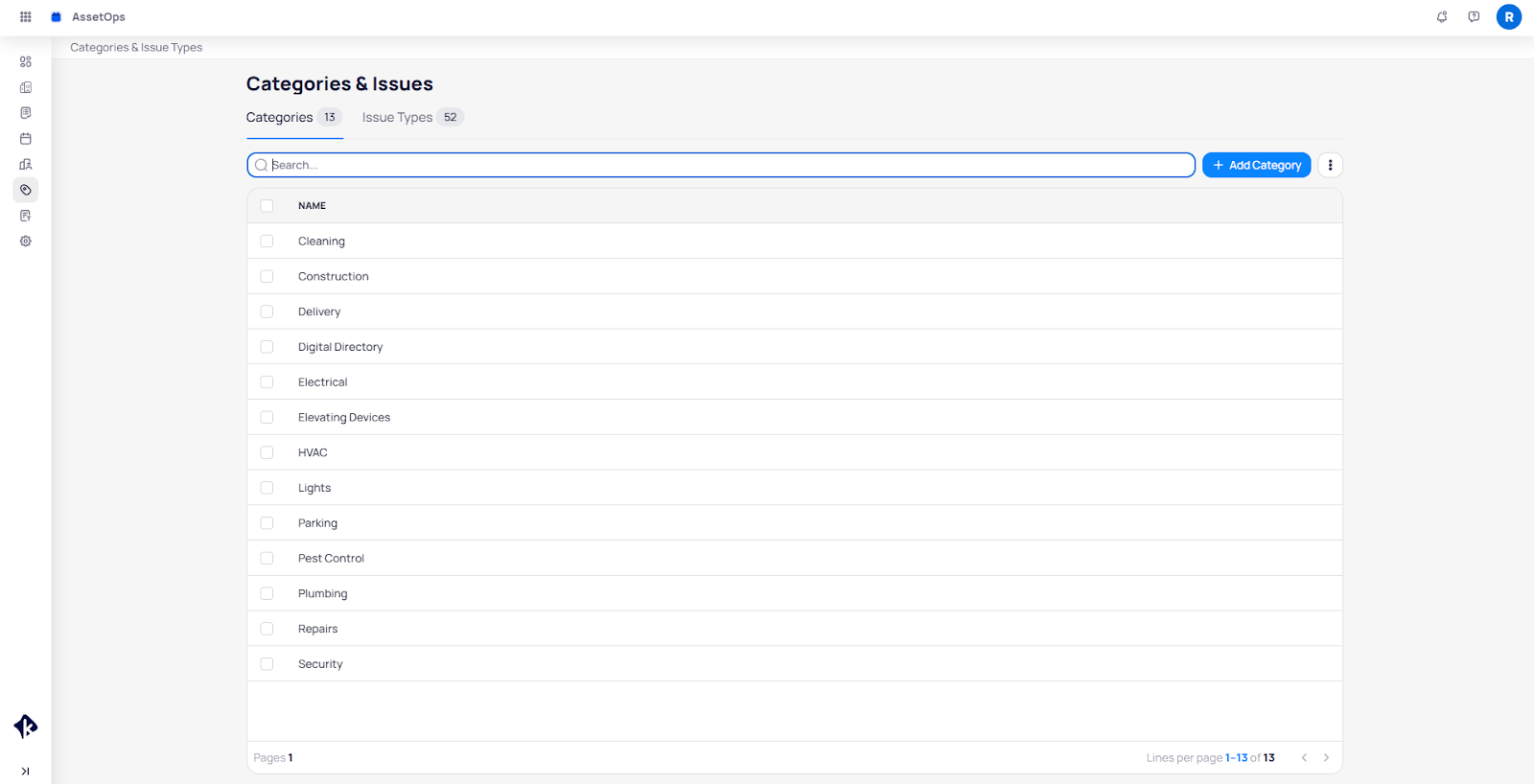Open the calendar icon in sidebar
This screenshot has height=784, width=1534.
(x=26, y=139)
